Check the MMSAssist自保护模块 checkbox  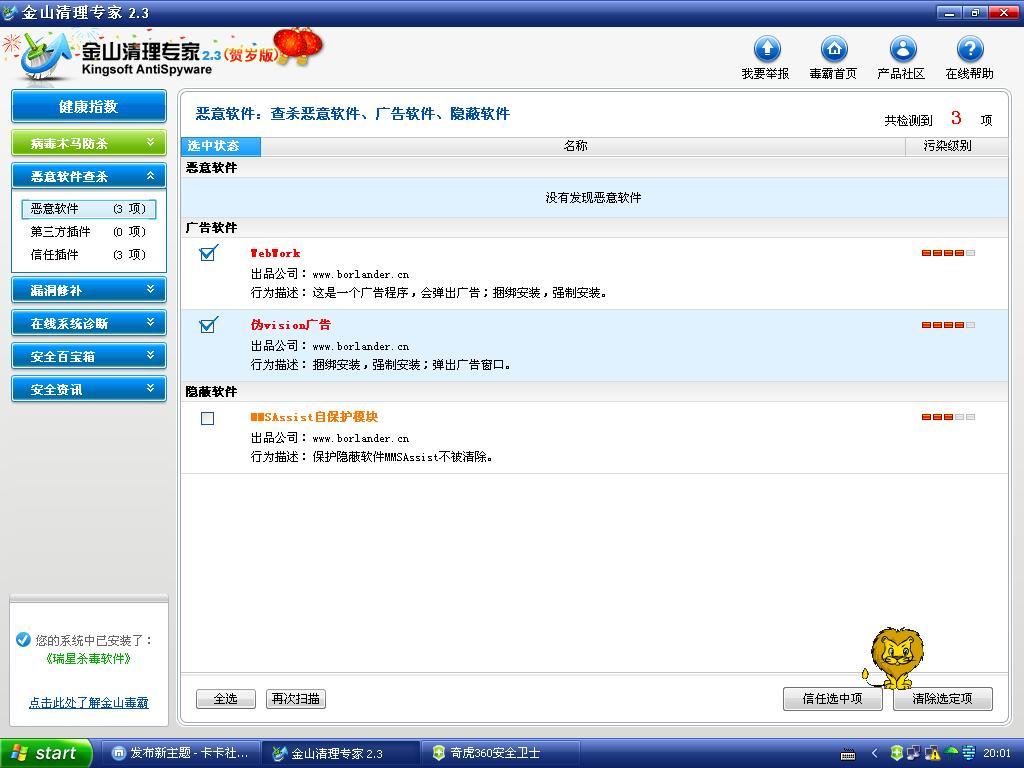point(208,418)
